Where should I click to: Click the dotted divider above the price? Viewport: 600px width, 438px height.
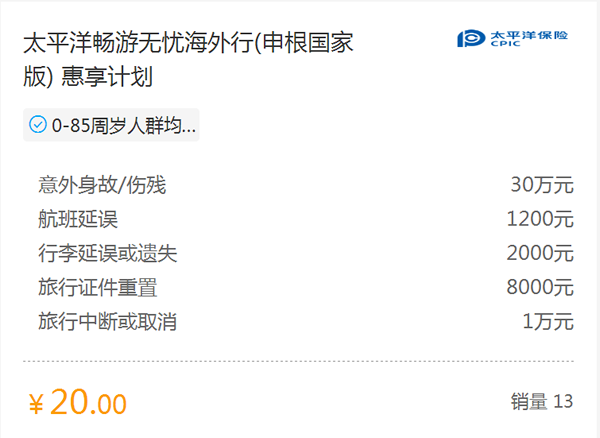[x=298, y=361]
